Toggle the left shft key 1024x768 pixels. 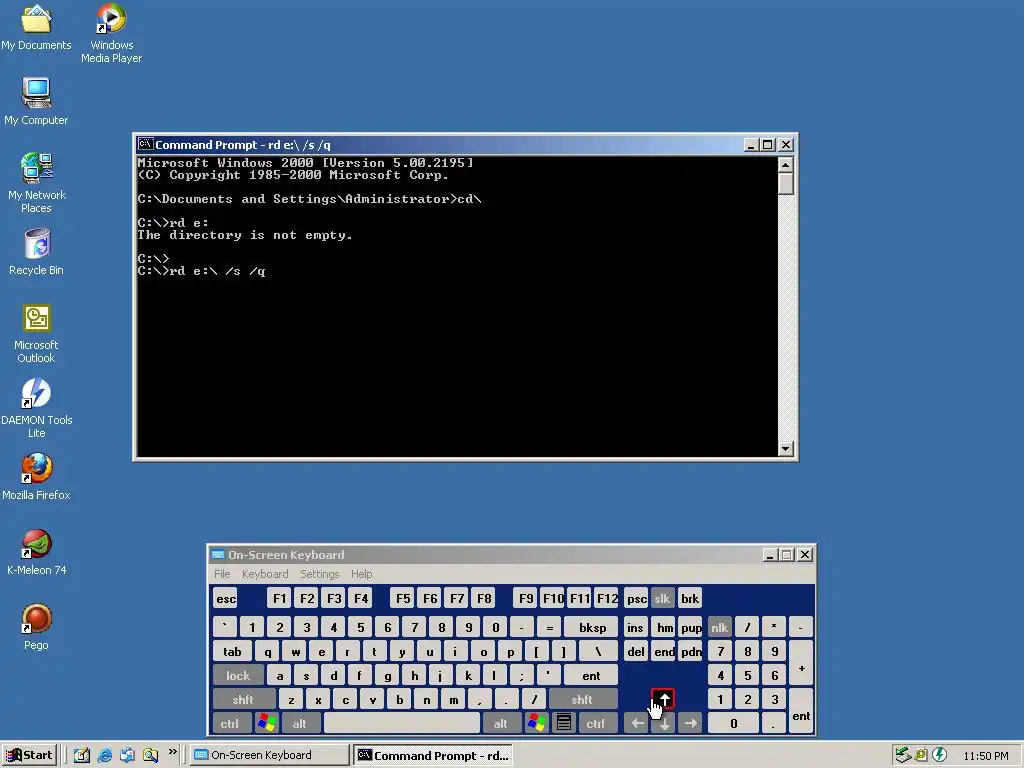(243, 699)
